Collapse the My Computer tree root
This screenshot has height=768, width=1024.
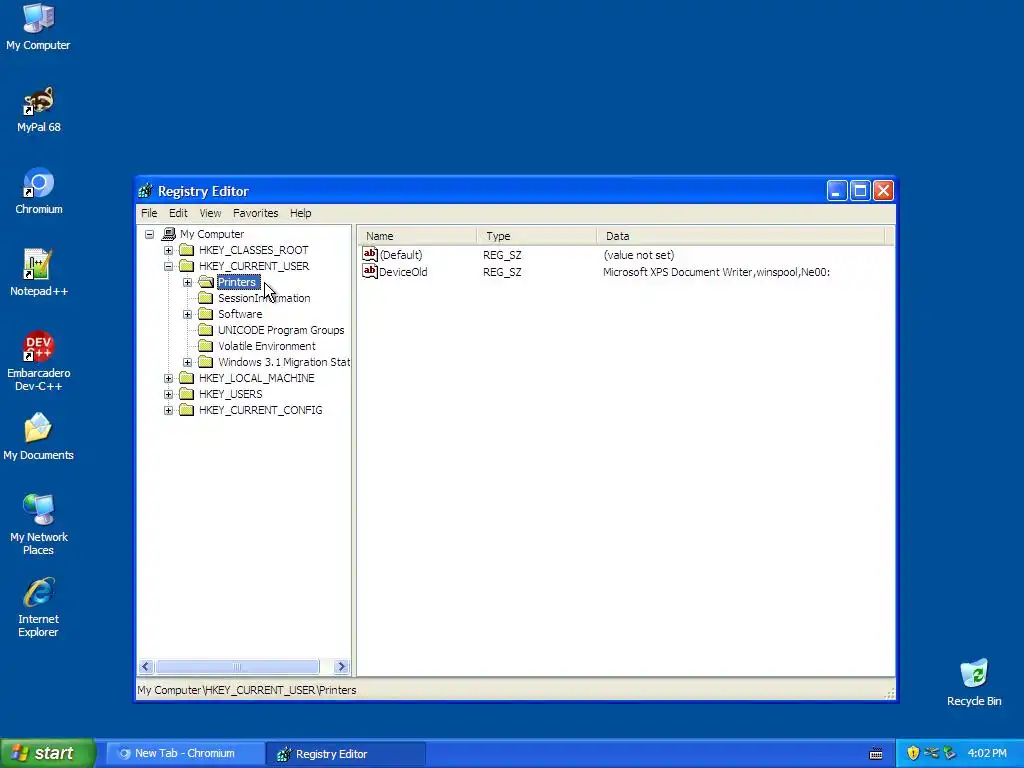(150, 234)
